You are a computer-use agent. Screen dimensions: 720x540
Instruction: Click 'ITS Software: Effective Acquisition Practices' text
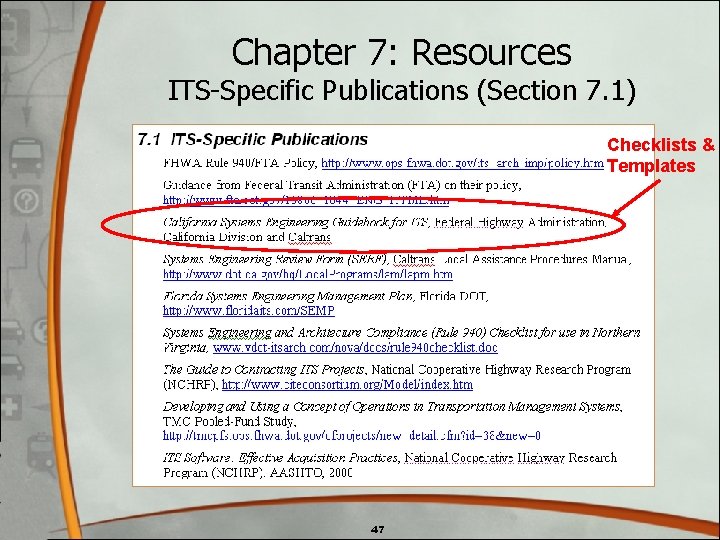point(281,458)
